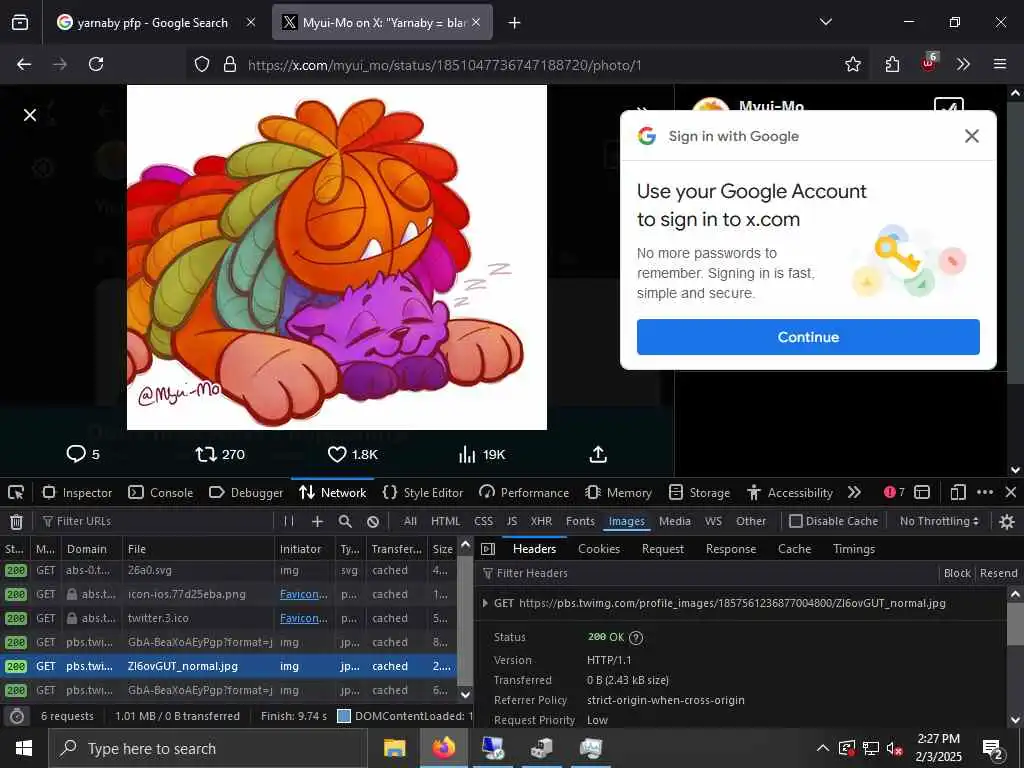The height and width of the screenshot is (768, 1024).
Task: Open the Storage panel
Action: (x=699, y=492)
